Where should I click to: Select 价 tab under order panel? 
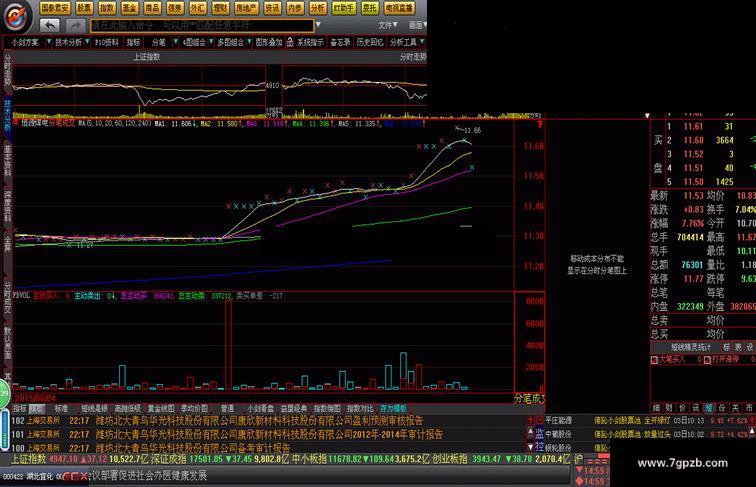[682, 408]
